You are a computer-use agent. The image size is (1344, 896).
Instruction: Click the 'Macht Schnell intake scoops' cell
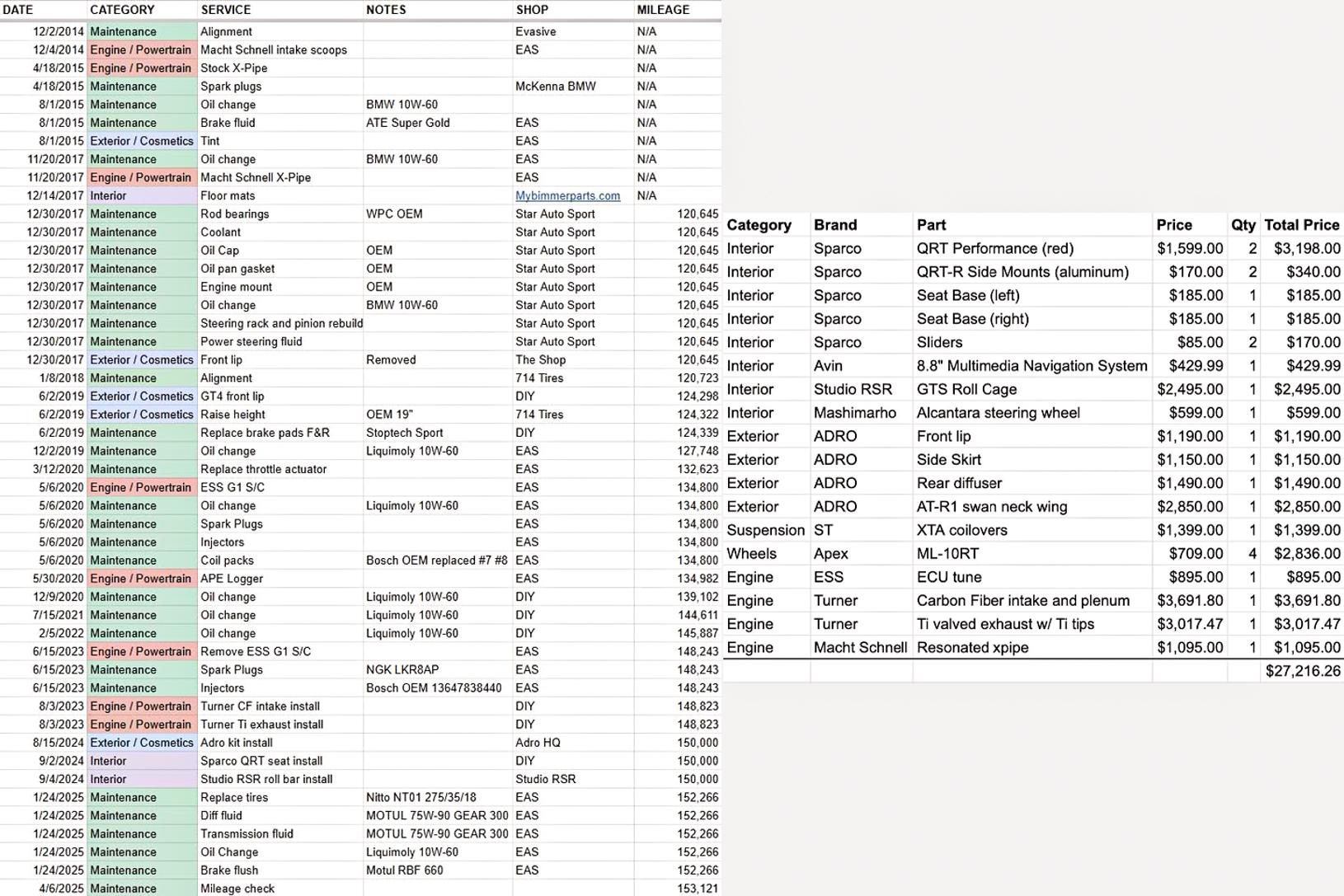280,50
